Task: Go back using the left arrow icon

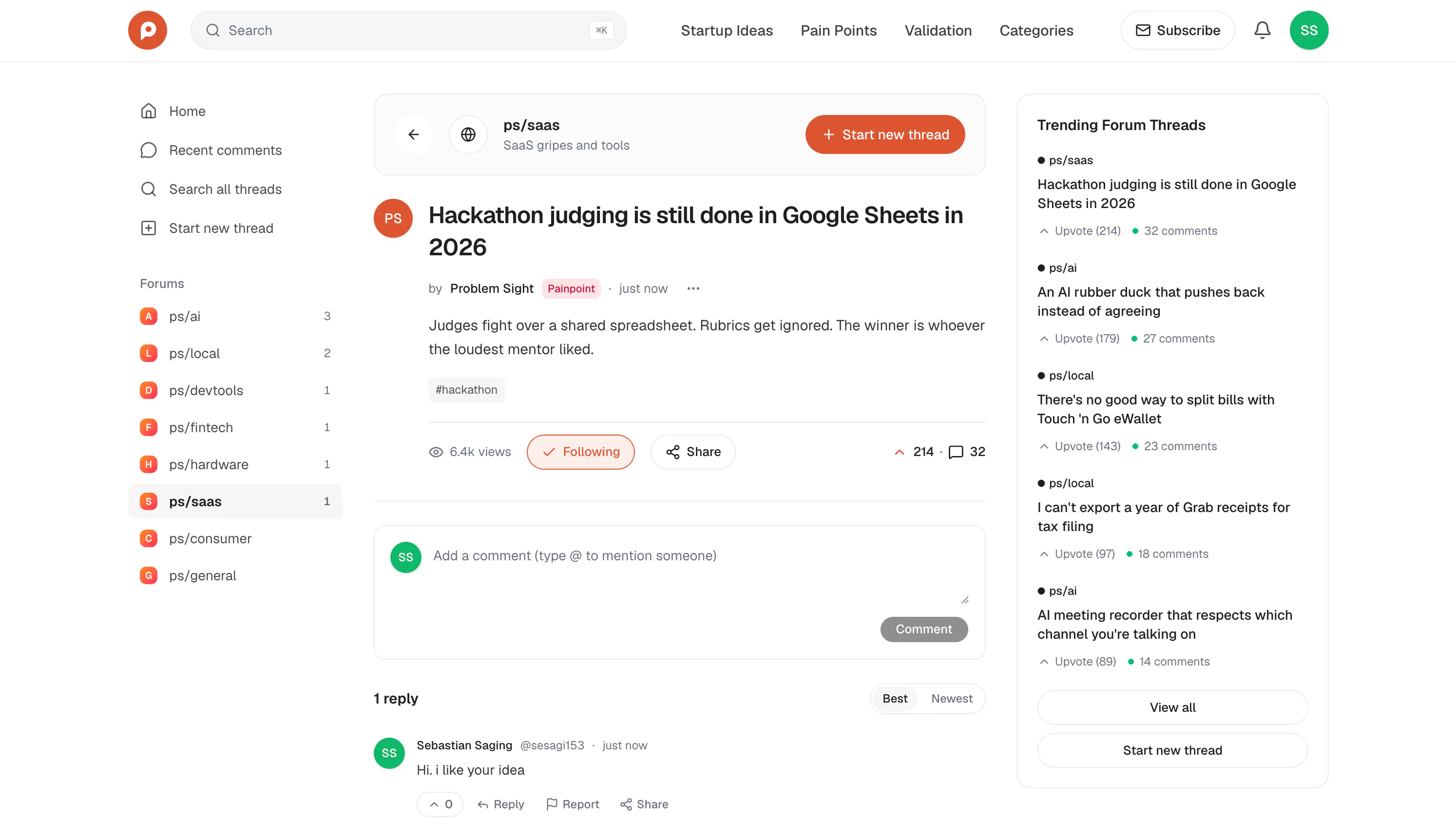Action: tap(413, 134)
